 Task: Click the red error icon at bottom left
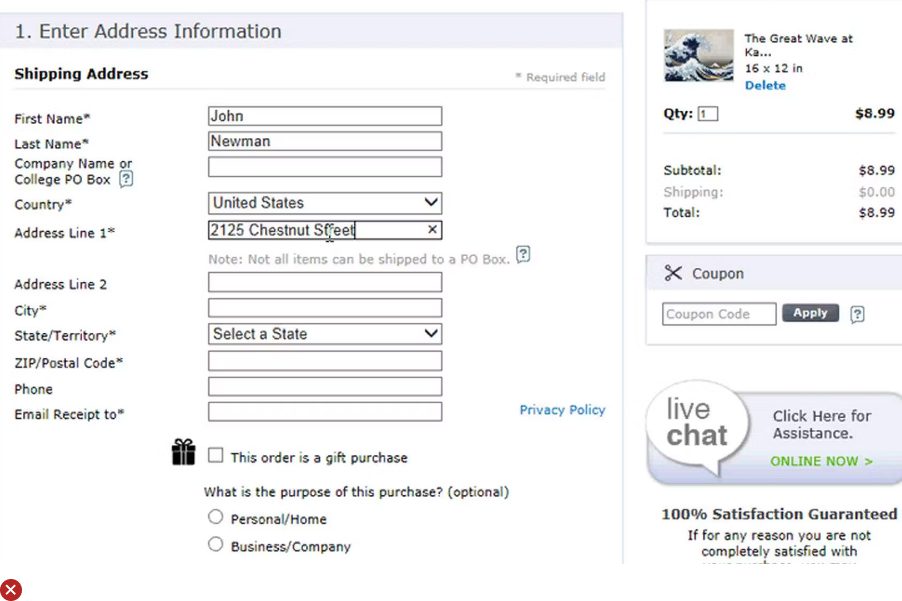pyautogui.click(x=11, y=590)
